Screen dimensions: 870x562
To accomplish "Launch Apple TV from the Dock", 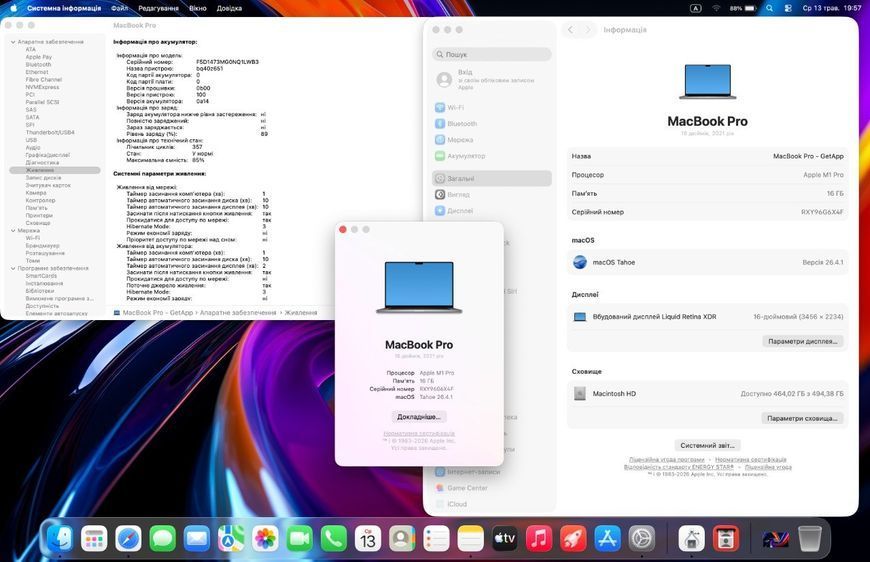I will tap(505, 538).
